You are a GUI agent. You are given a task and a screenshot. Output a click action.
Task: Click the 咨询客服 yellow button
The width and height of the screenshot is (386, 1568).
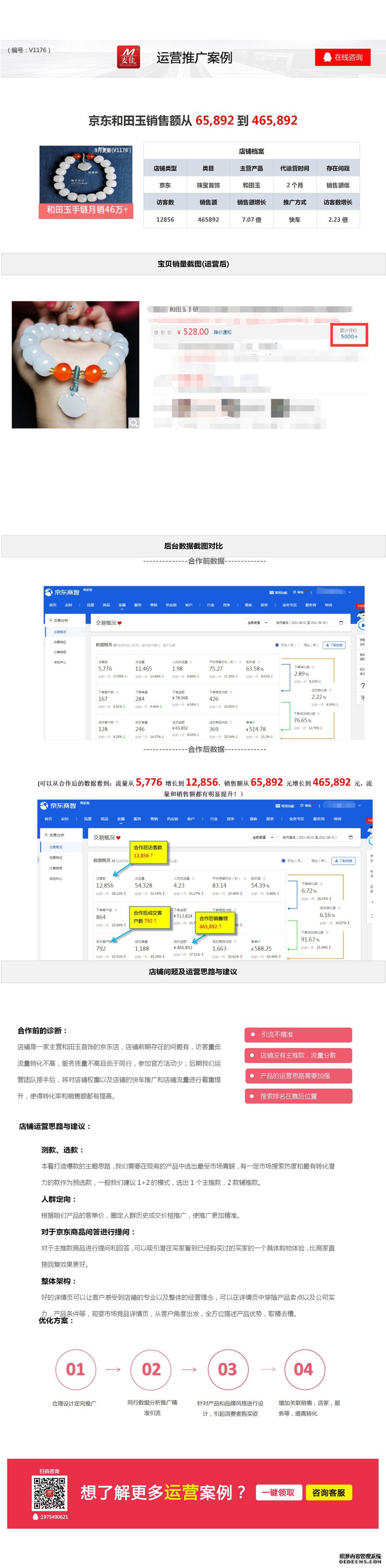[x=329, y=1493]
